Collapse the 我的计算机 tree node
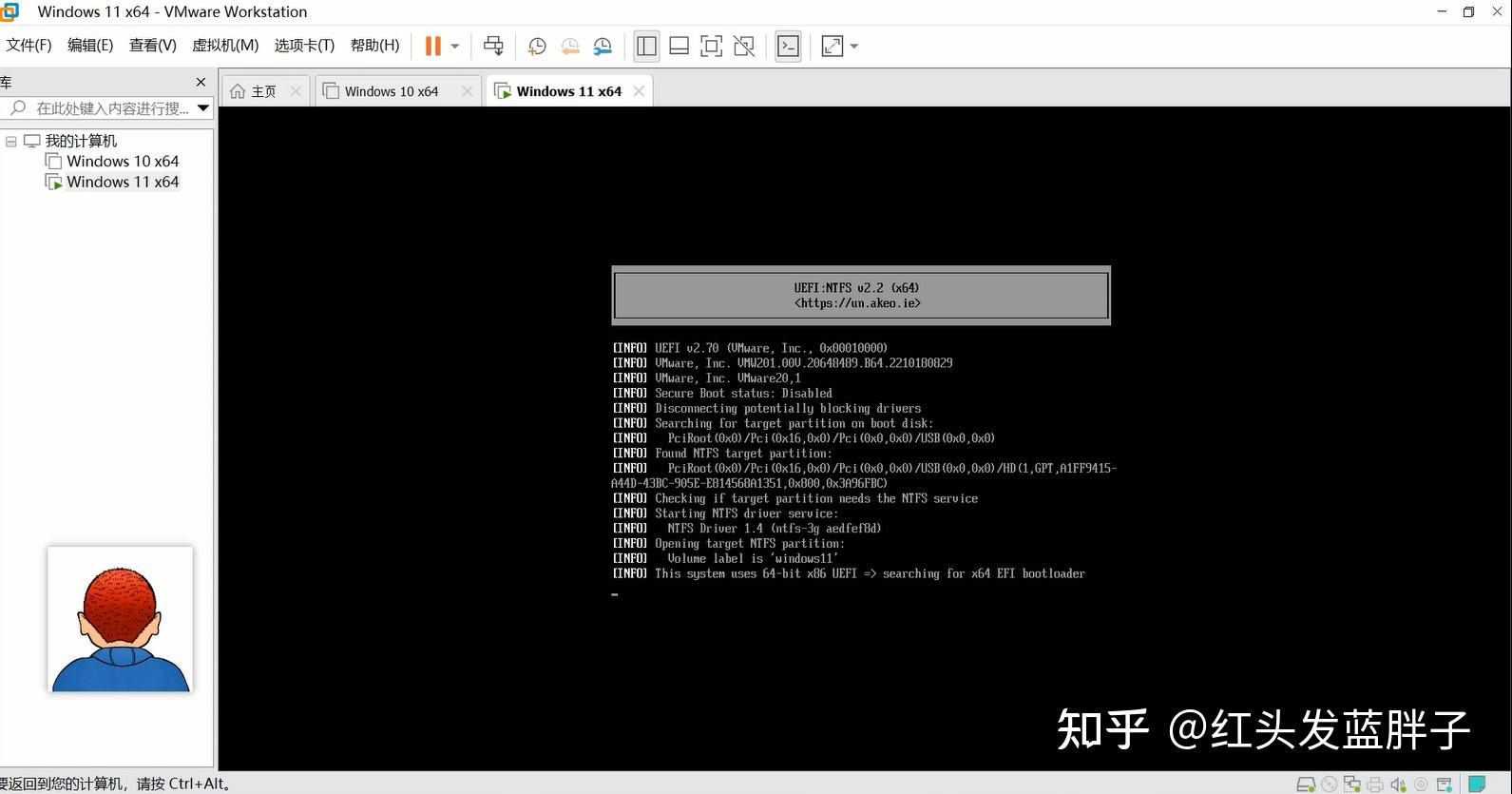The image size is (1512, 794). click(11, 141)
